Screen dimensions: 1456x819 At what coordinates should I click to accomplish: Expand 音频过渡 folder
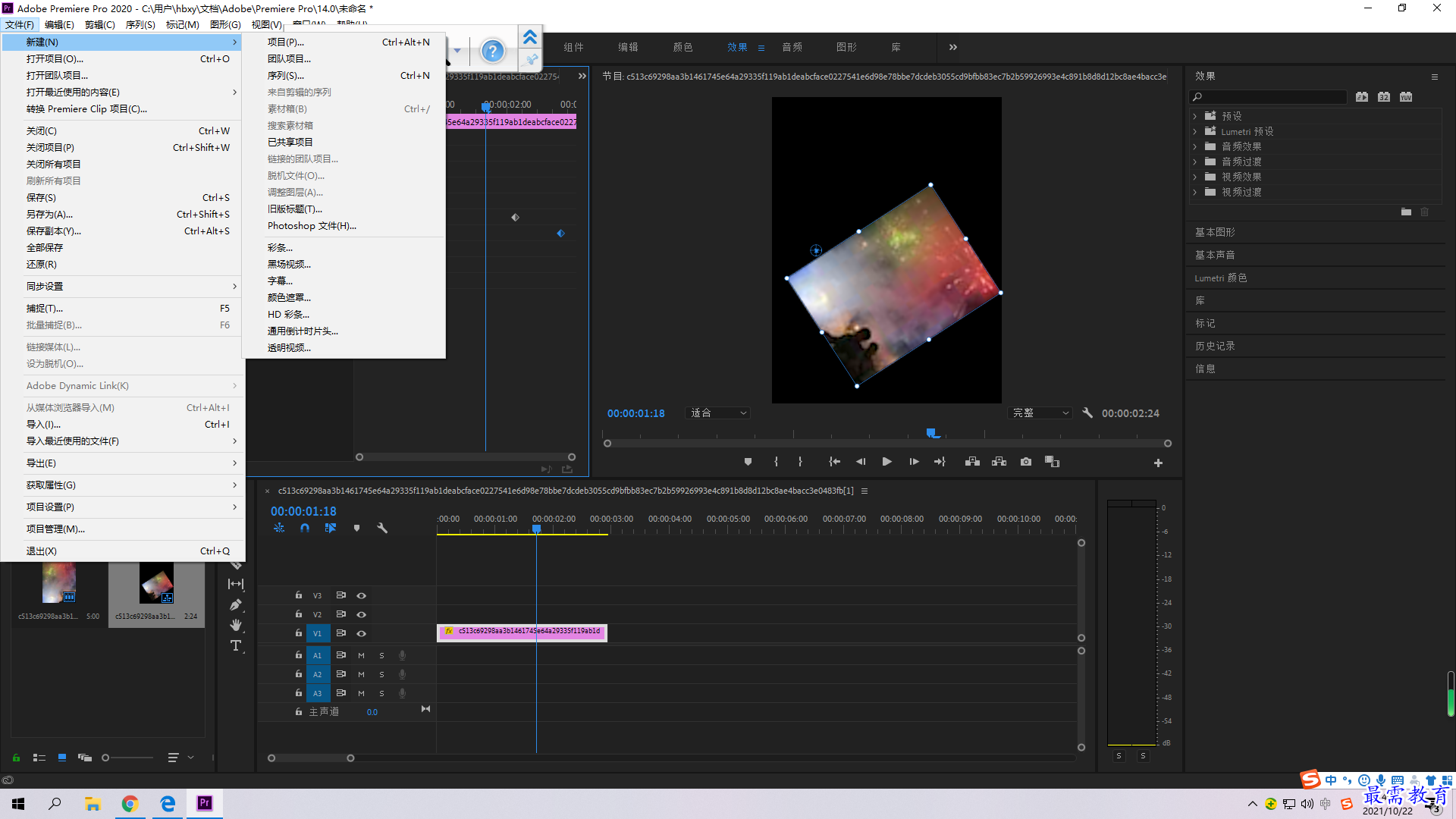[1194, 162]
